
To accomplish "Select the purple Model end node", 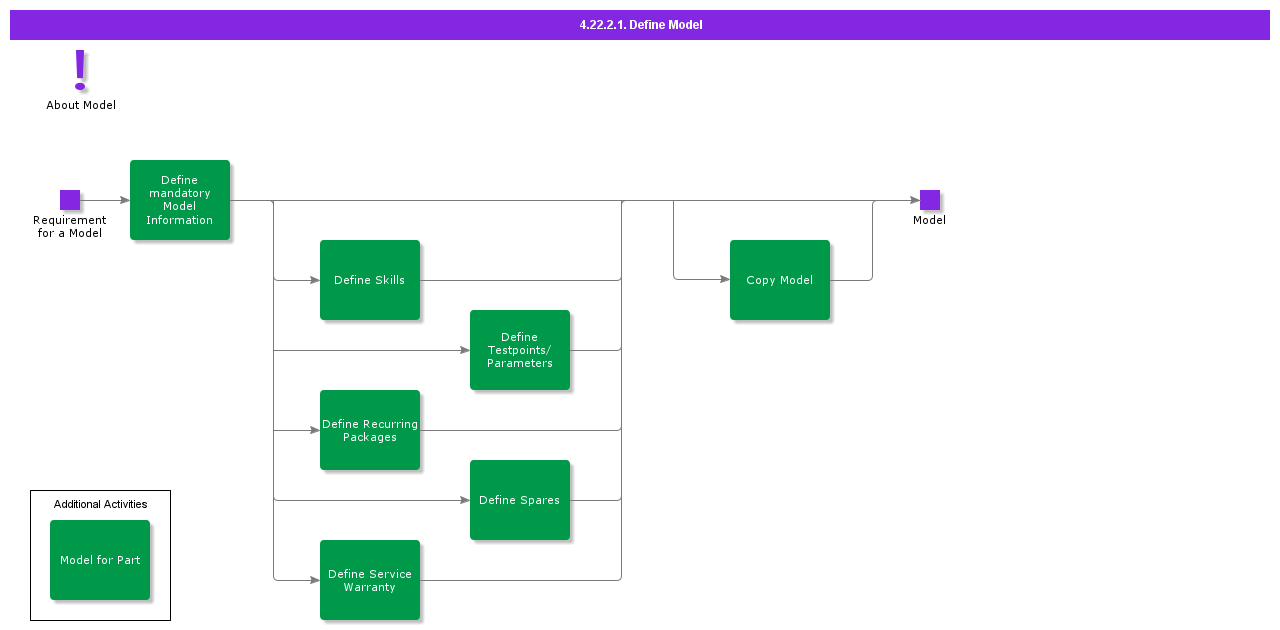I will click(x=929, y=199).
